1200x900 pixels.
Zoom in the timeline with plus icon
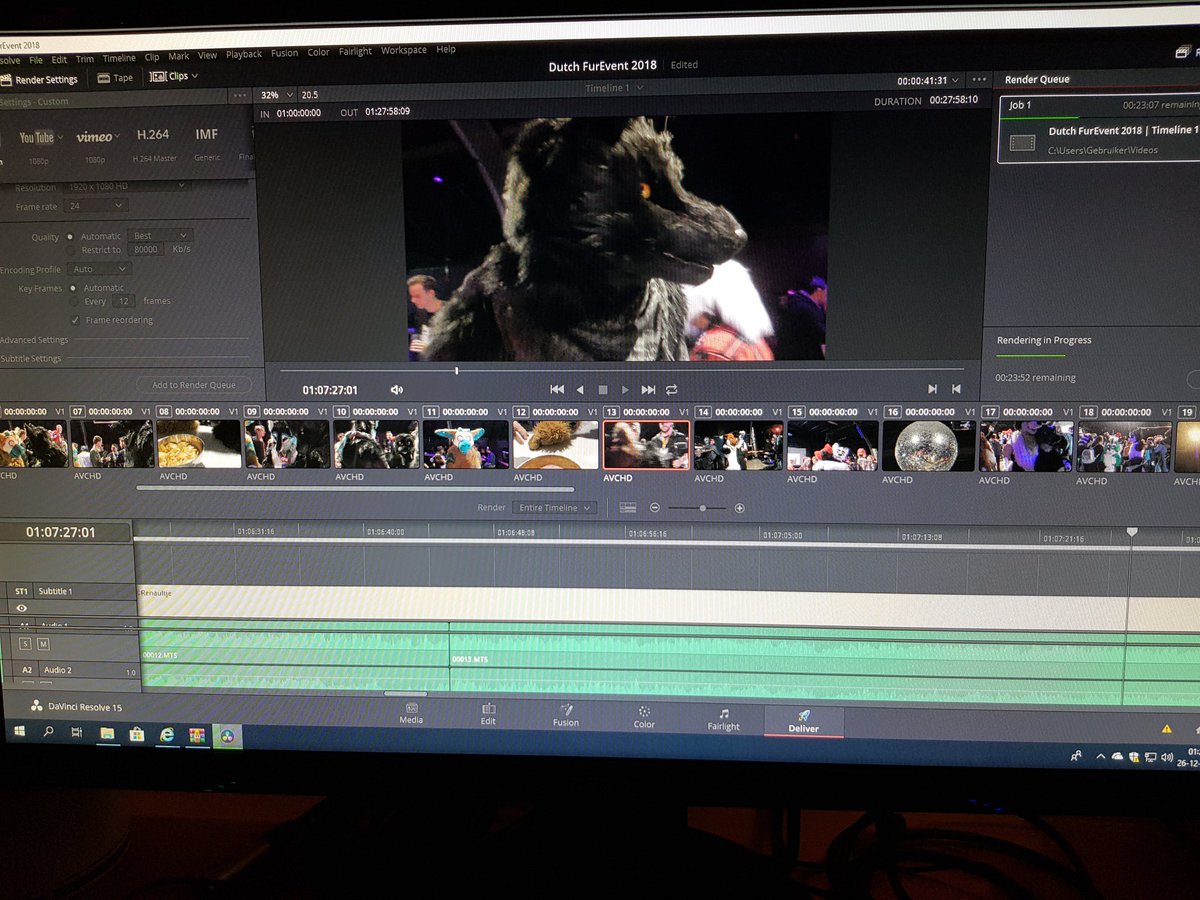(x=739, y=508)
